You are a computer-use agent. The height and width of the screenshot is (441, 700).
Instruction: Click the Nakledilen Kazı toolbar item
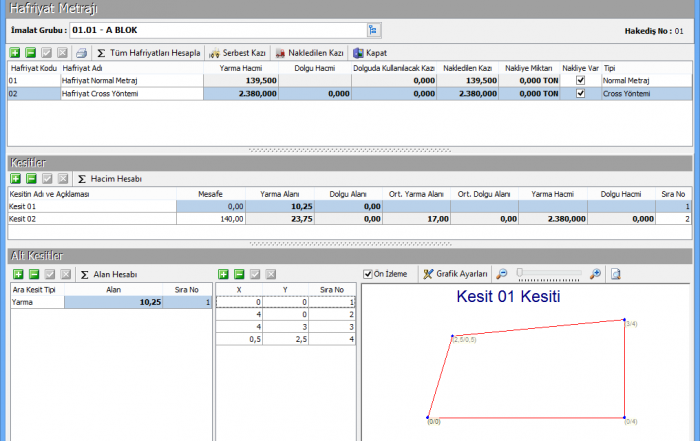pos(309,52)
